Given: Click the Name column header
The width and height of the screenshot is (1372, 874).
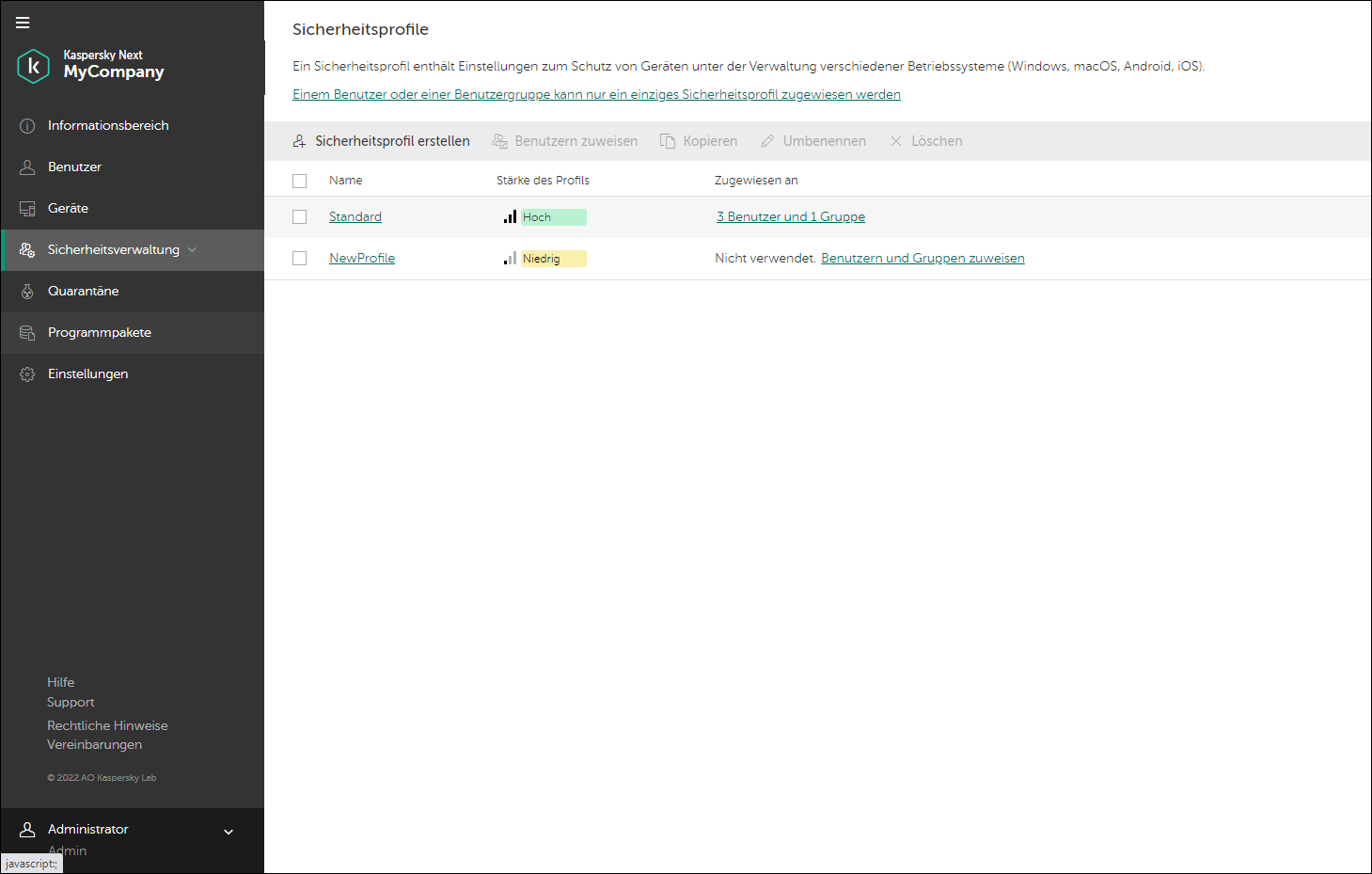Looking at the screenshot, I should coord(345,181).
